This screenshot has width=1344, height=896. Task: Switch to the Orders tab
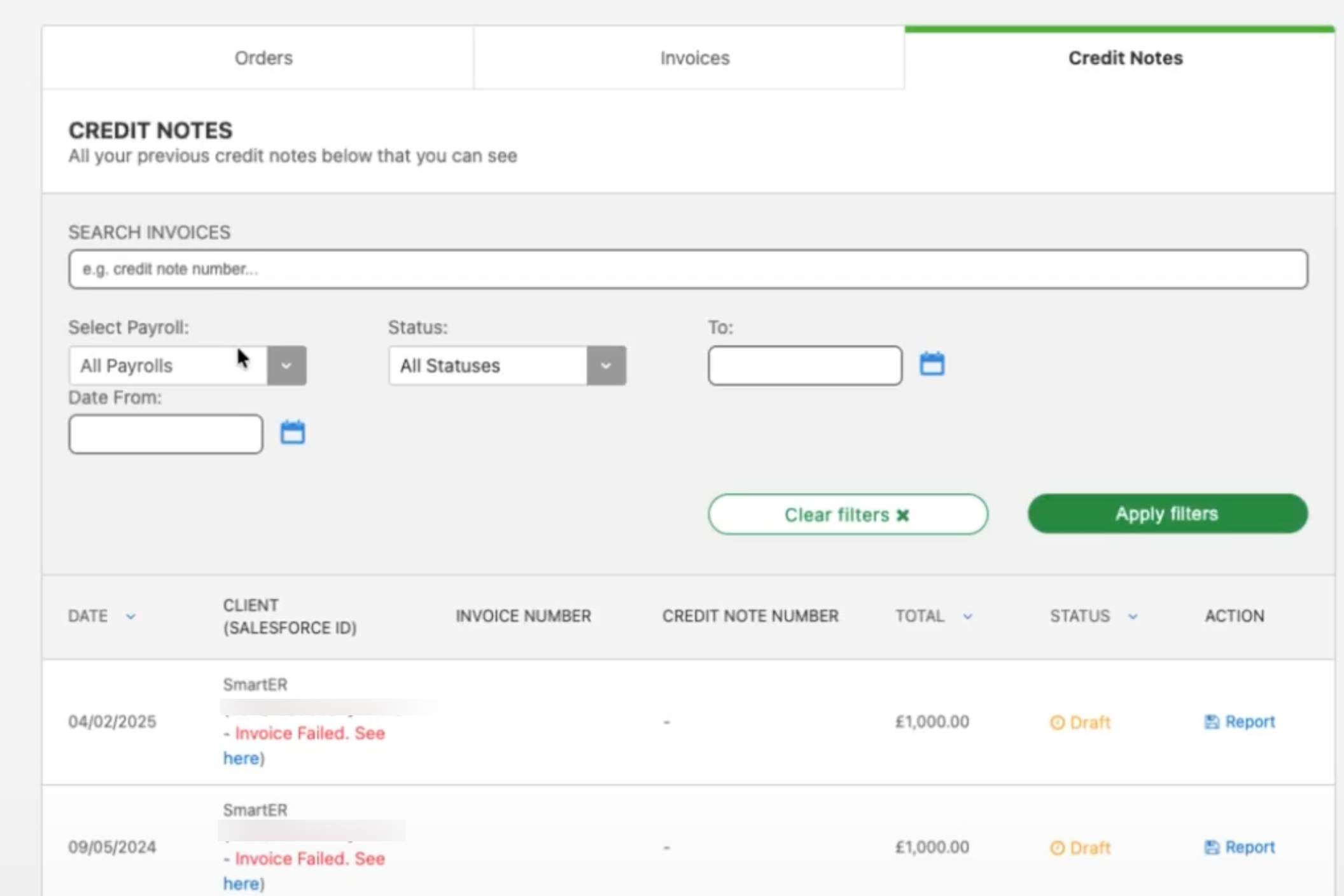pyautogui.click(x=263, y=58)
